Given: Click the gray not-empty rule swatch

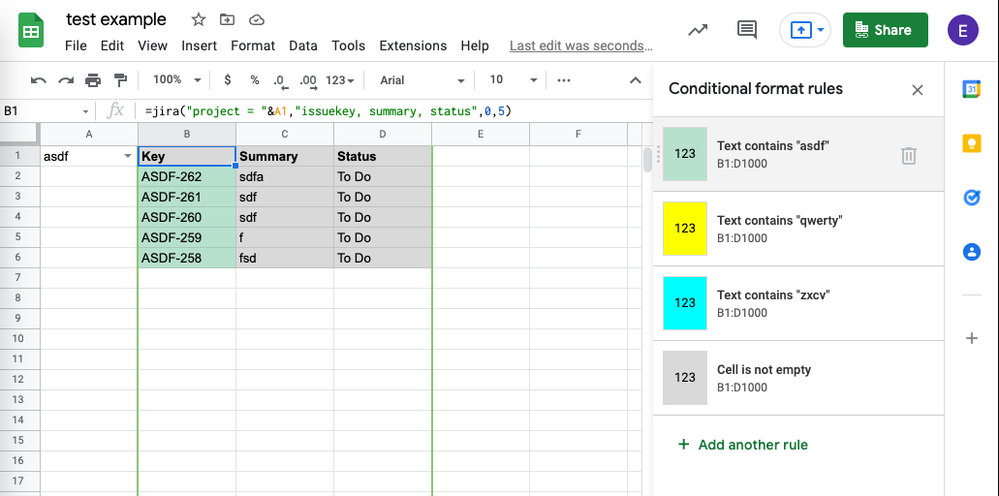Looking at the screenshot, I should (x=685, y=378).
